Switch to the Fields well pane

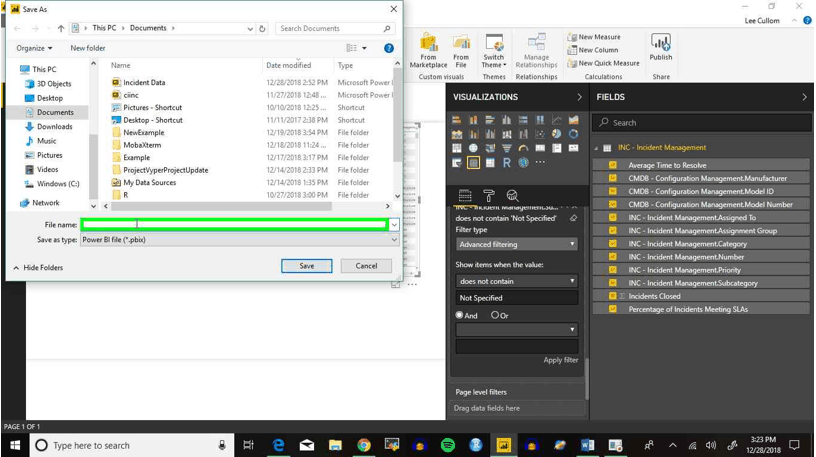pyautogui.click(x=465, y=196)
